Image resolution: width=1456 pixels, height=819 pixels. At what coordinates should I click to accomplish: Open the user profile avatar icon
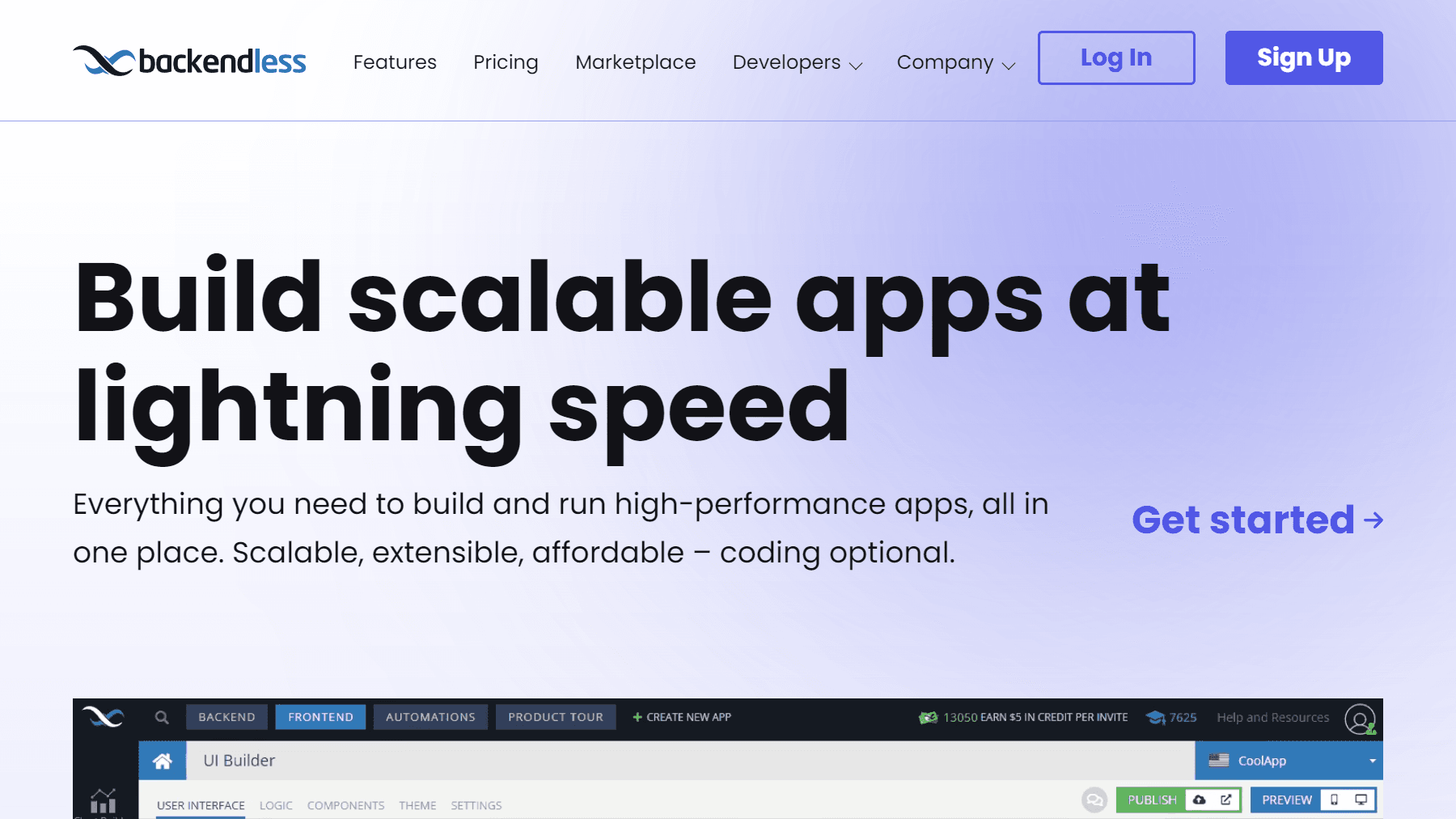(1360, 719)
